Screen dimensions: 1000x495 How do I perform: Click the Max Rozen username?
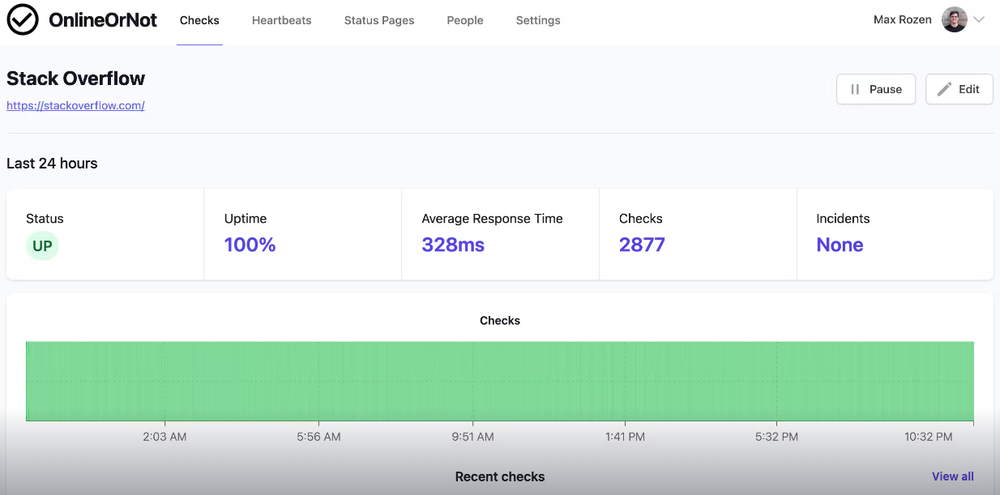pos(902,20)
